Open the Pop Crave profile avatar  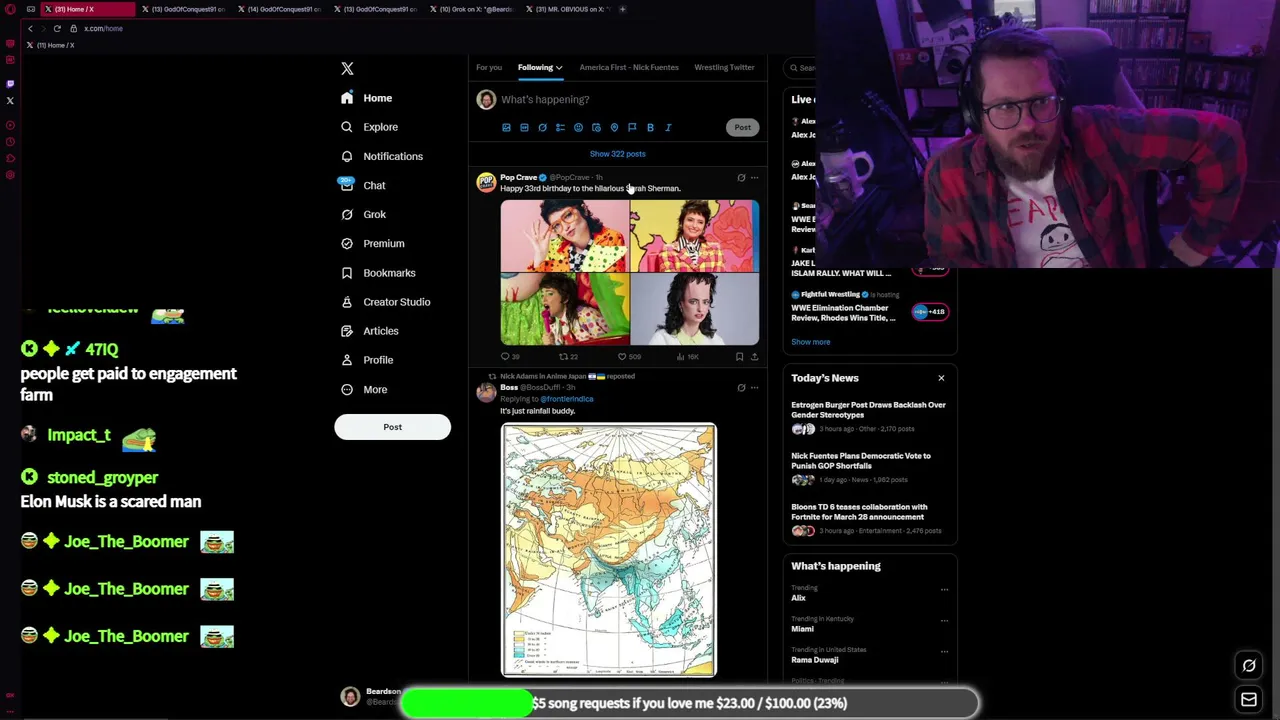486,183
